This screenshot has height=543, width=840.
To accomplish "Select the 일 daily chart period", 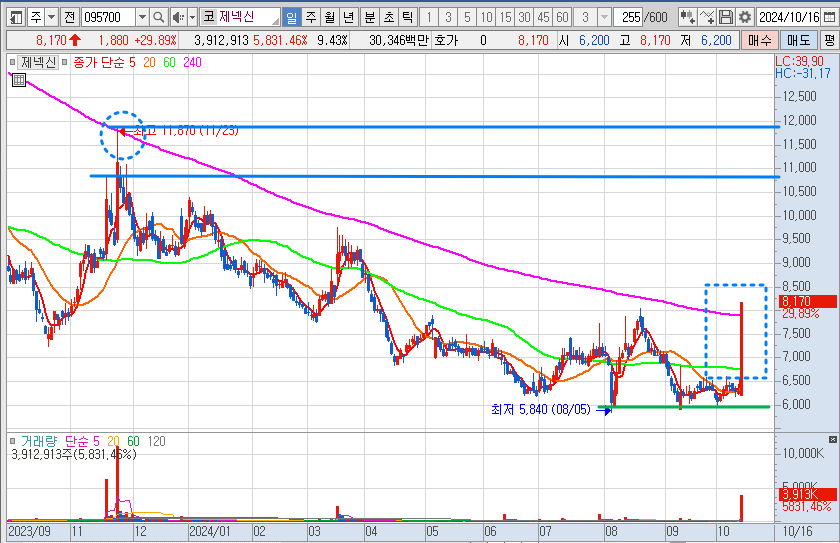I will point(291,18).
